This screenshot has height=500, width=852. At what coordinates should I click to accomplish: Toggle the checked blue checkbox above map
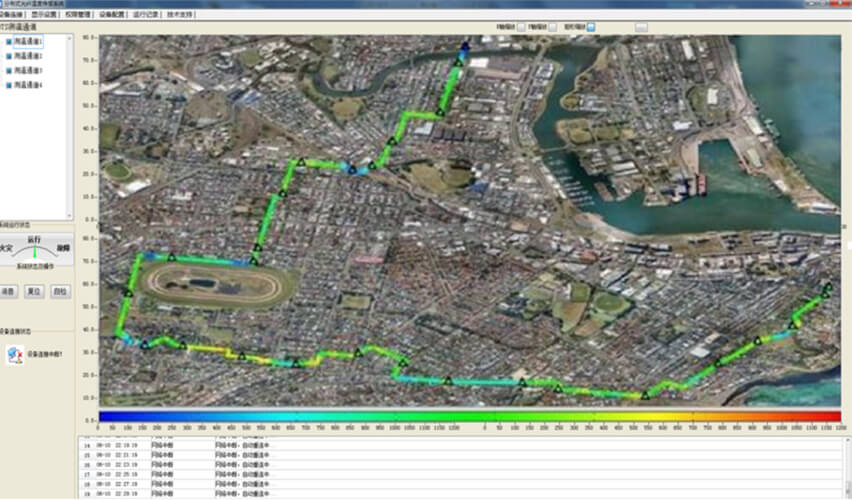click(x=591, y=27)
